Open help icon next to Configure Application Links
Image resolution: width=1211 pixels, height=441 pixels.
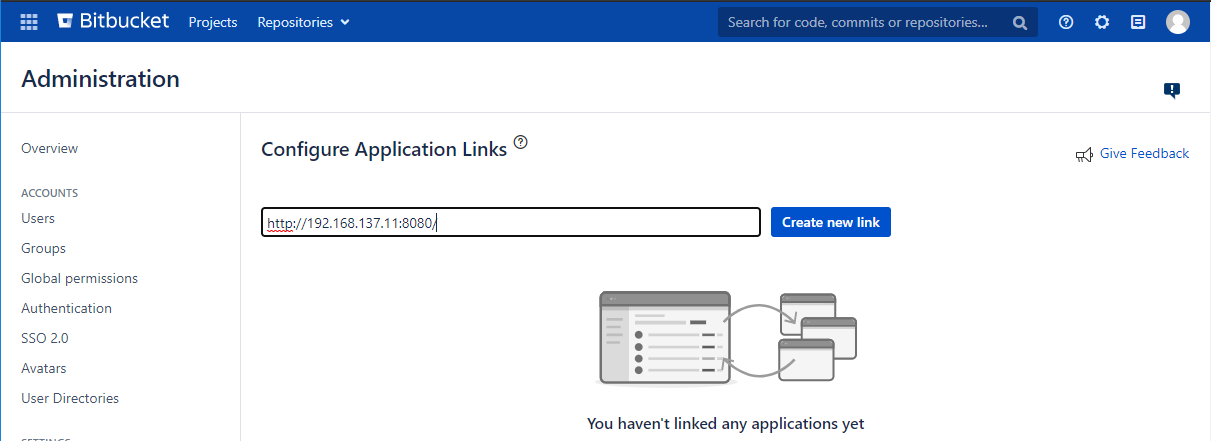(x=520, y=142)
